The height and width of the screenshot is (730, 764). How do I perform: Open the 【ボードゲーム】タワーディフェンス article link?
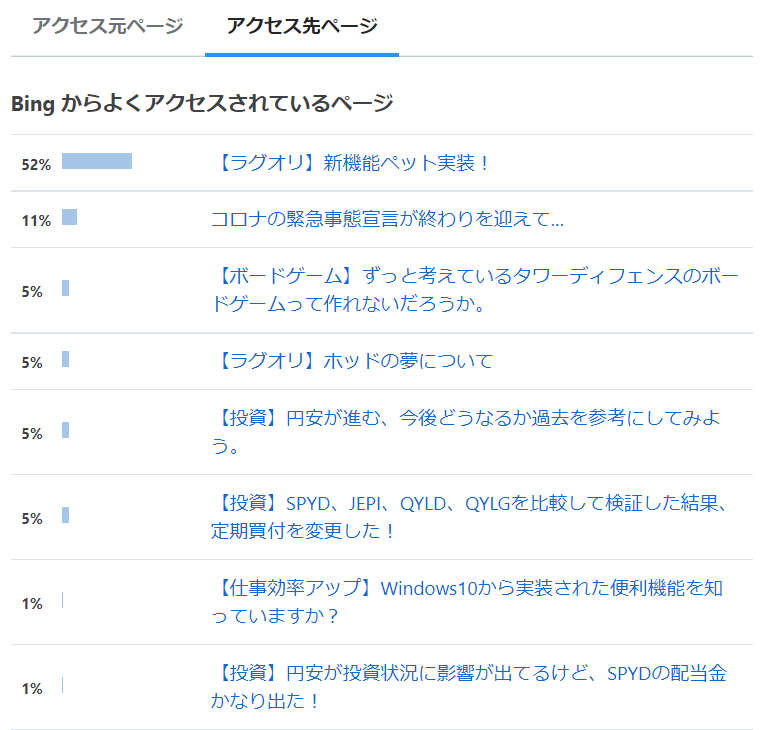click(x=475, y=290)
